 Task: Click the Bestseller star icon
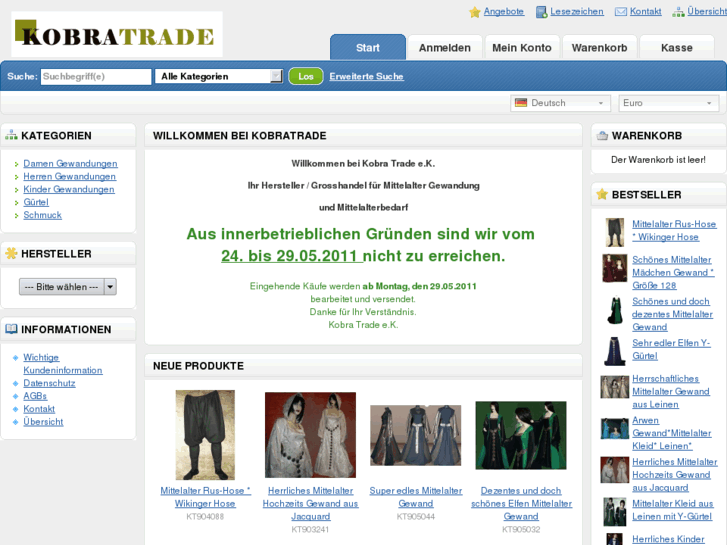602,194
